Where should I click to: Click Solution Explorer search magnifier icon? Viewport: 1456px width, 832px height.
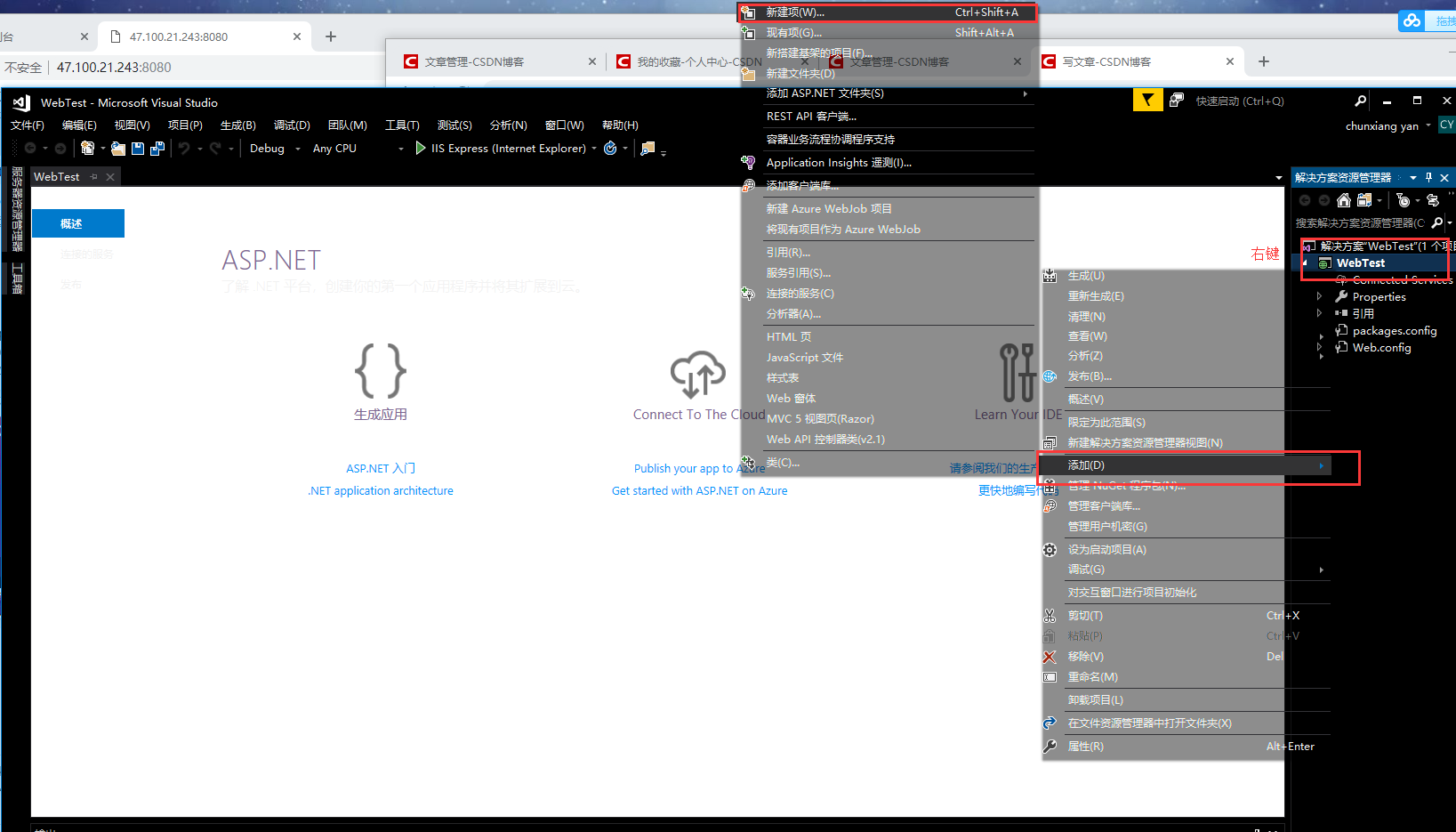tap(1436, 222)
